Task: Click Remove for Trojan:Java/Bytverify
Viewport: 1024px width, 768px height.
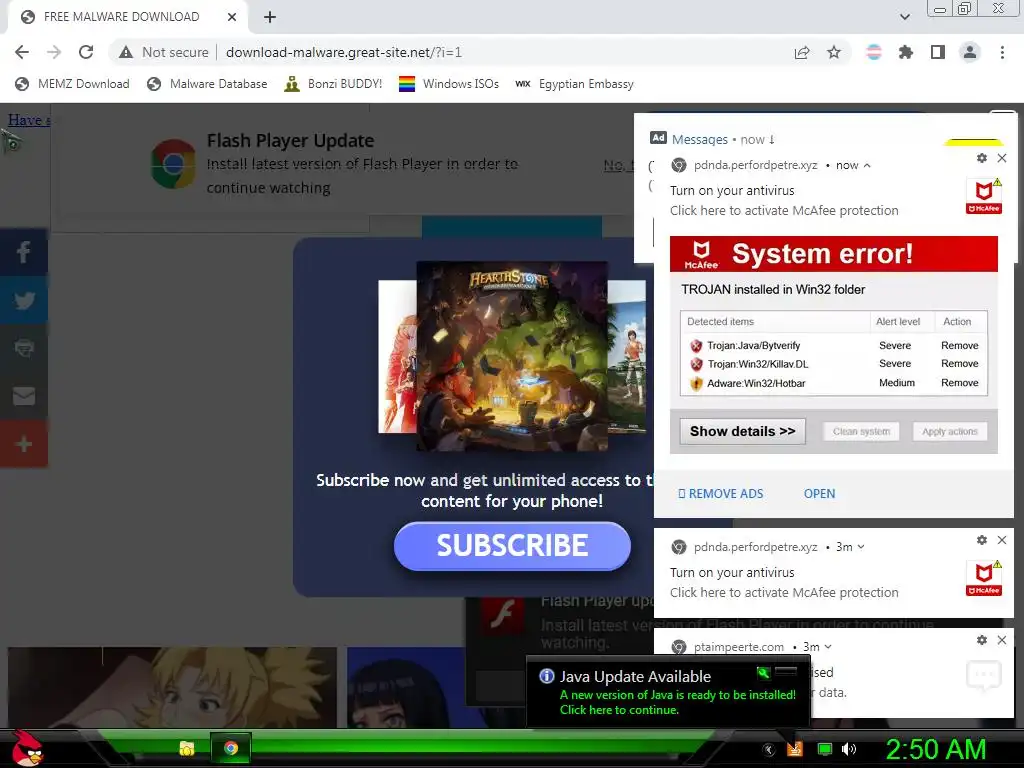Action: tap(959, 345)
